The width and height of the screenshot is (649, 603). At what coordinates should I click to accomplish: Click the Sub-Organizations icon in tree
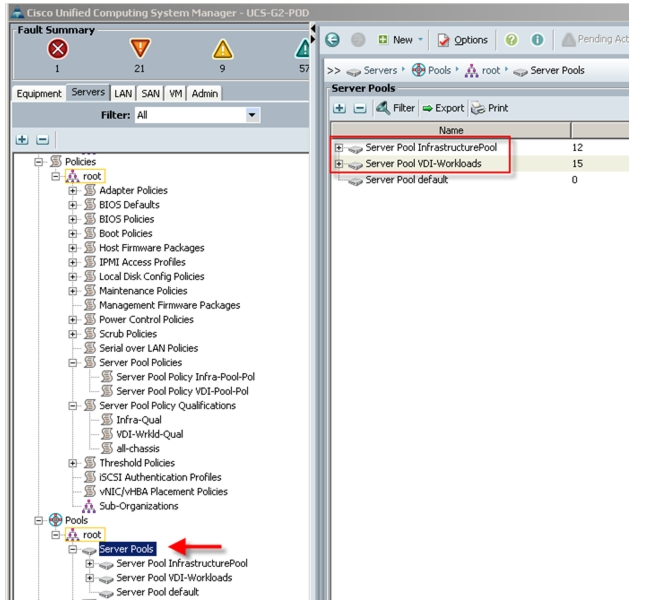(x=89, y=506)
